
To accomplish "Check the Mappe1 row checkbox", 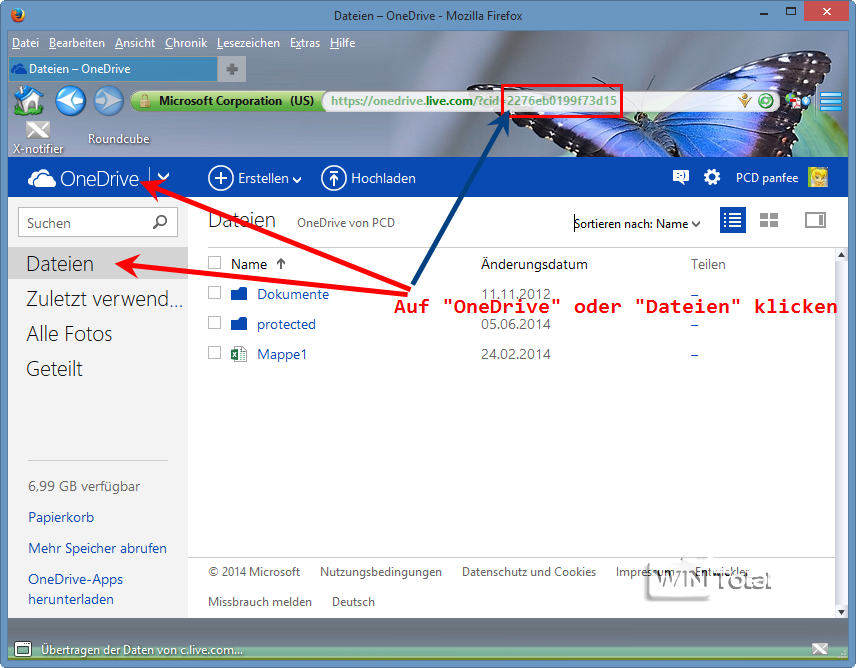I will [x=215, y=353].
